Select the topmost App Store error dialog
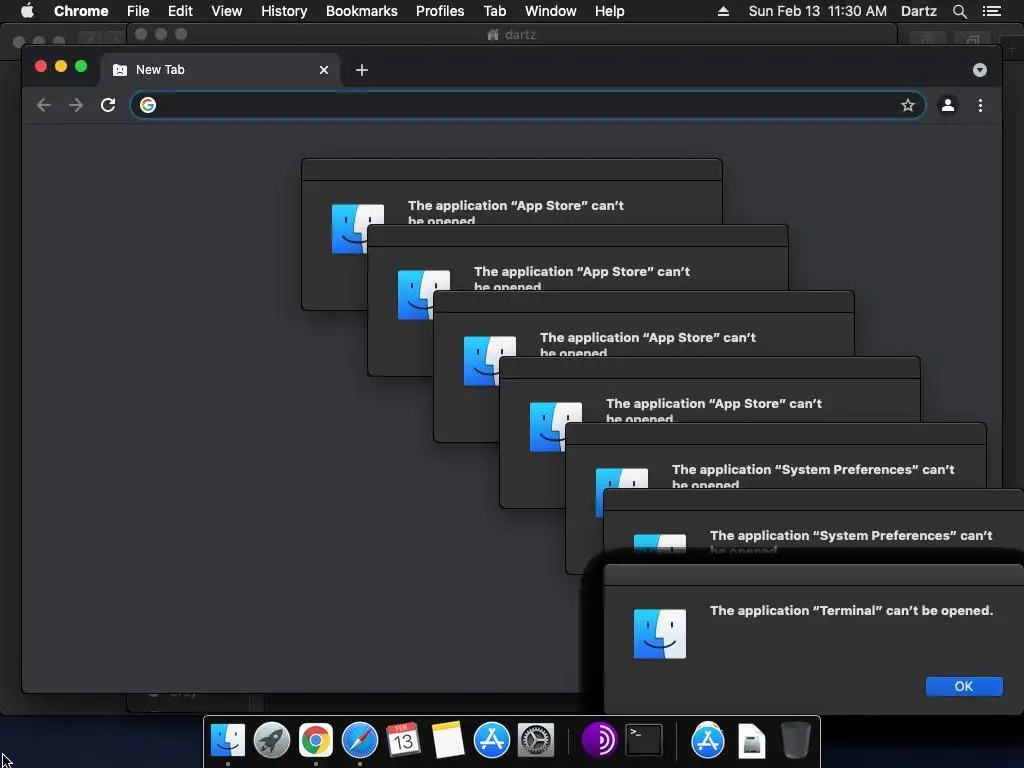 point(511,170)
